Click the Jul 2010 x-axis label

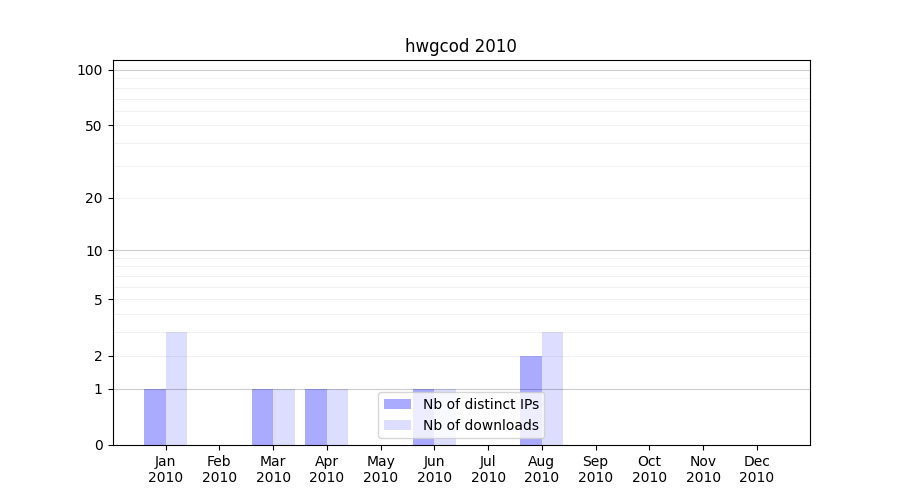[x=488, y=469]
